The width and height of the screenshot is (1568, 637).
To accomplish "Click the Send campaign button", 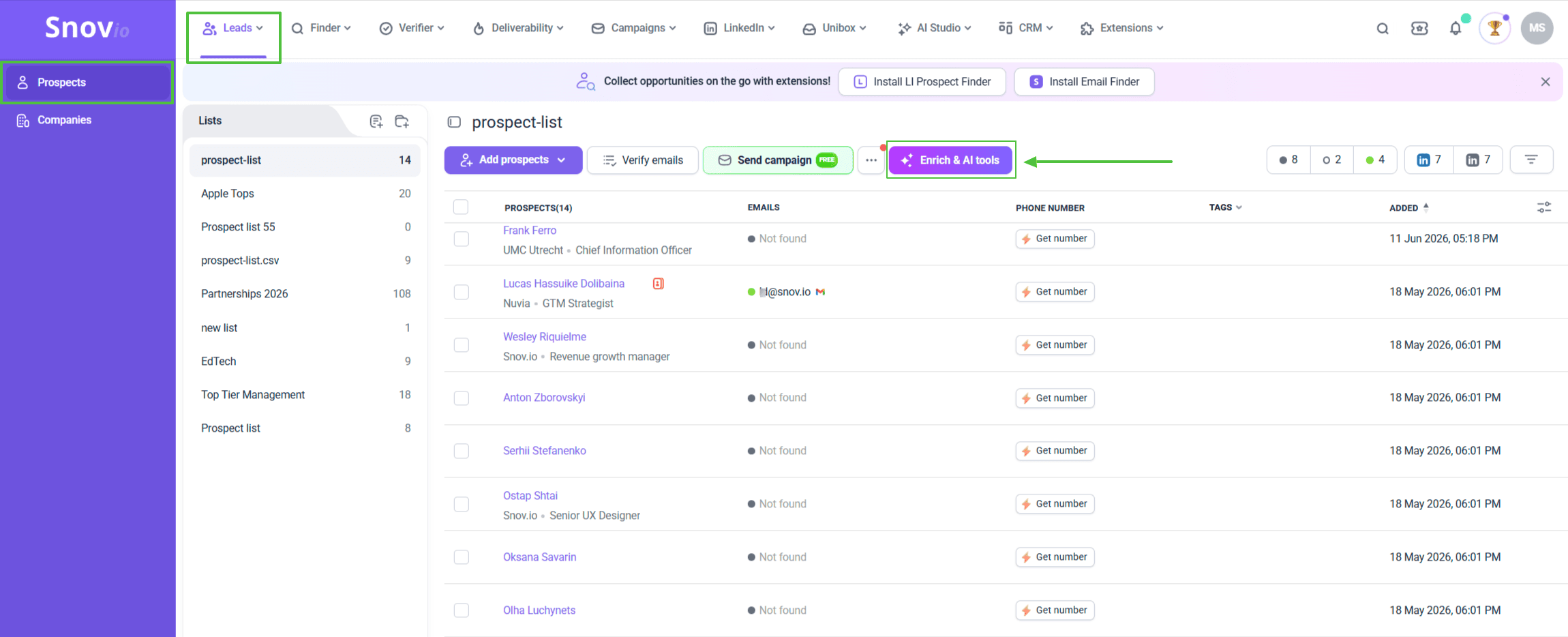I will point(778,160).
